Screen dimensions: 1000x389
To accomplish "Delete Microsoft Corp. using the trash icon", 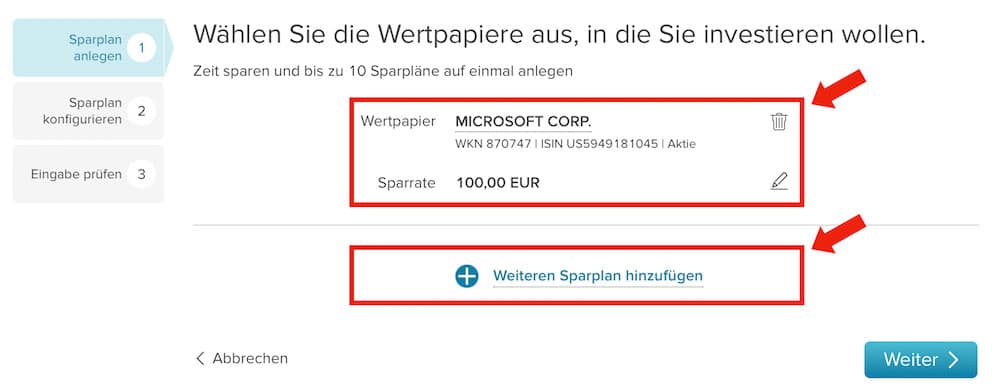I will pos(779,121).
